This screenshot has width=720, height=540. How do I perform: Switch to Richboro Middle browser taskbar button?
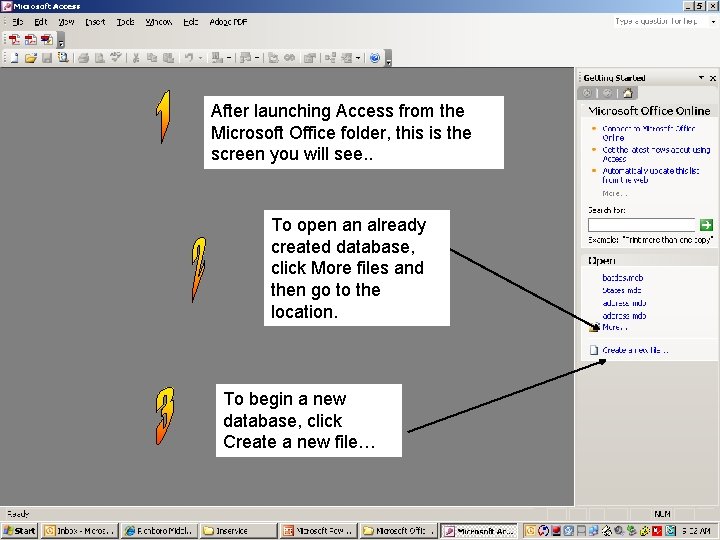coord(159,531)
